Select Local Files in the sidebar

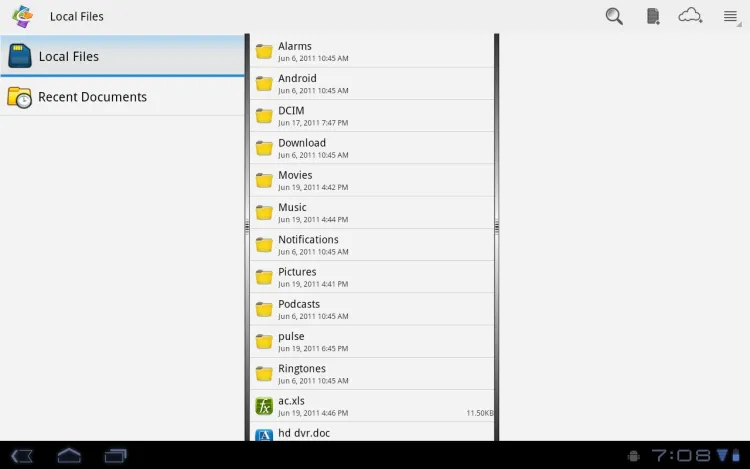(x=122, y=56)
